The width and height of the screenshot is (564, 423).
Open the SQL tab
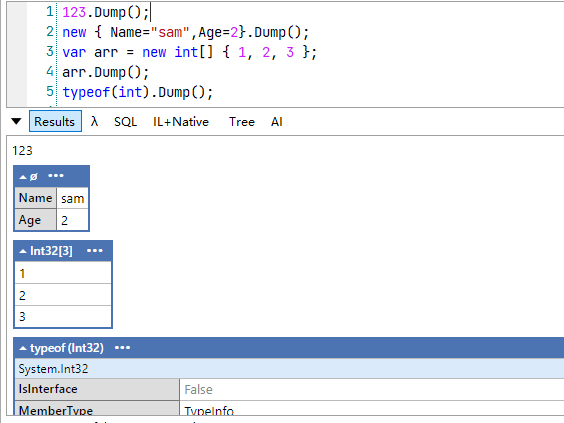pyautogui.click(x=125, y=122)
